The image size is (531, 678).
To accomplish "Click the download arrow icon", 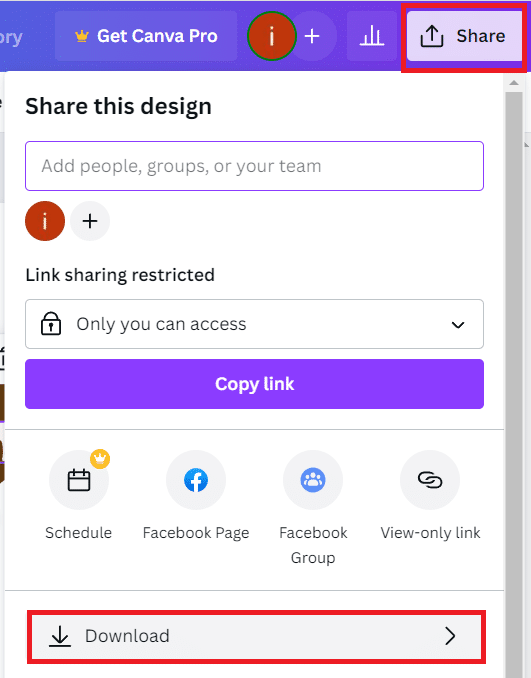I will click(60, 636).
